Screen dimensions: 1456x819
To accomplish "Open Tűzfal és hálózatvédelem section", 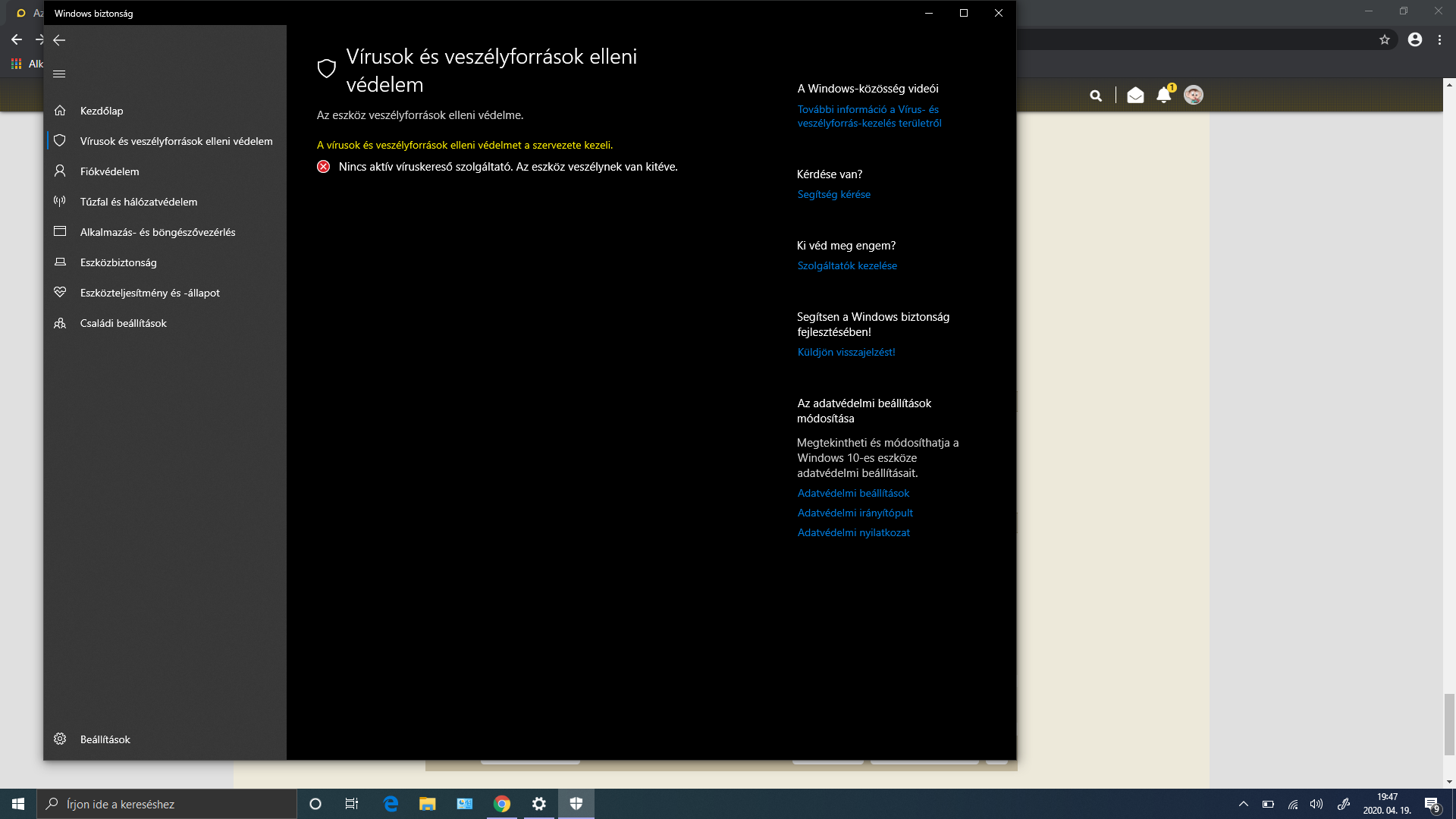I will pyautogui.click(x=165, y=202).
